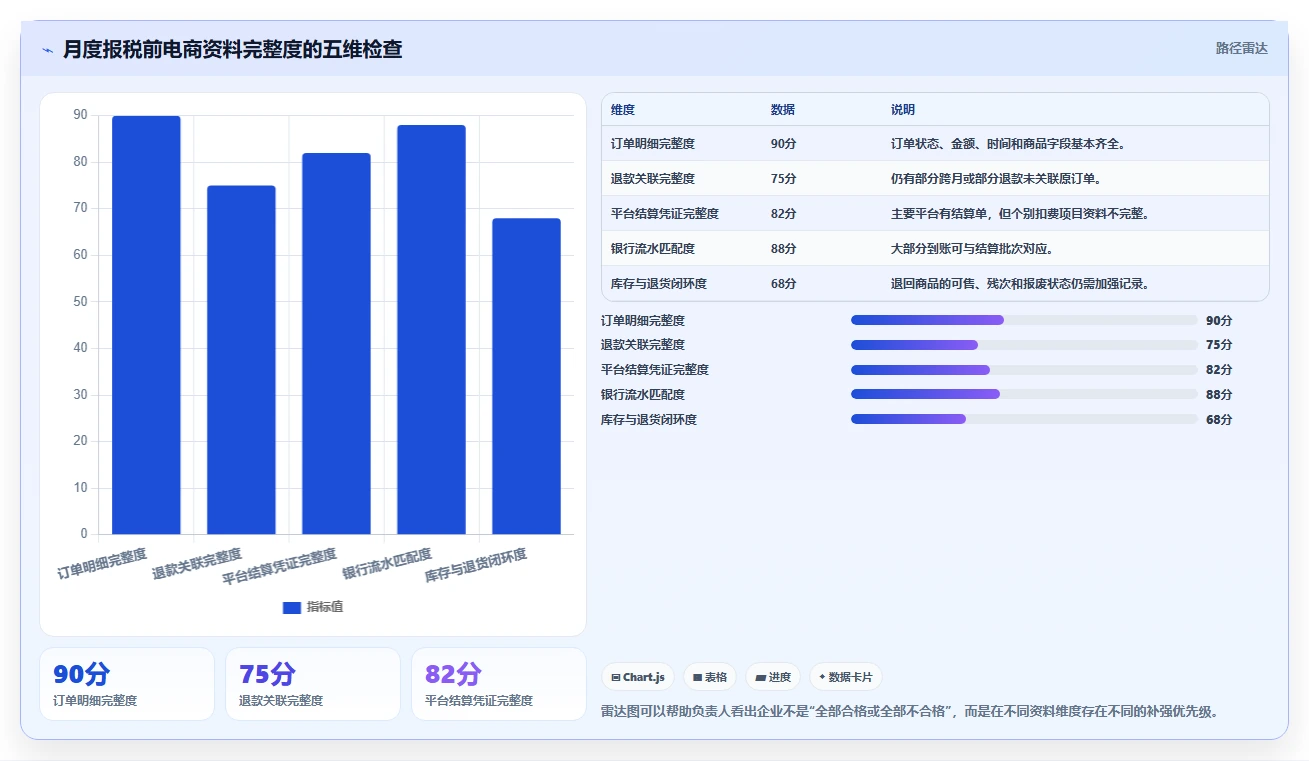Click the 表格 tag chip
1309x761 pixels.
pos(709,677)
